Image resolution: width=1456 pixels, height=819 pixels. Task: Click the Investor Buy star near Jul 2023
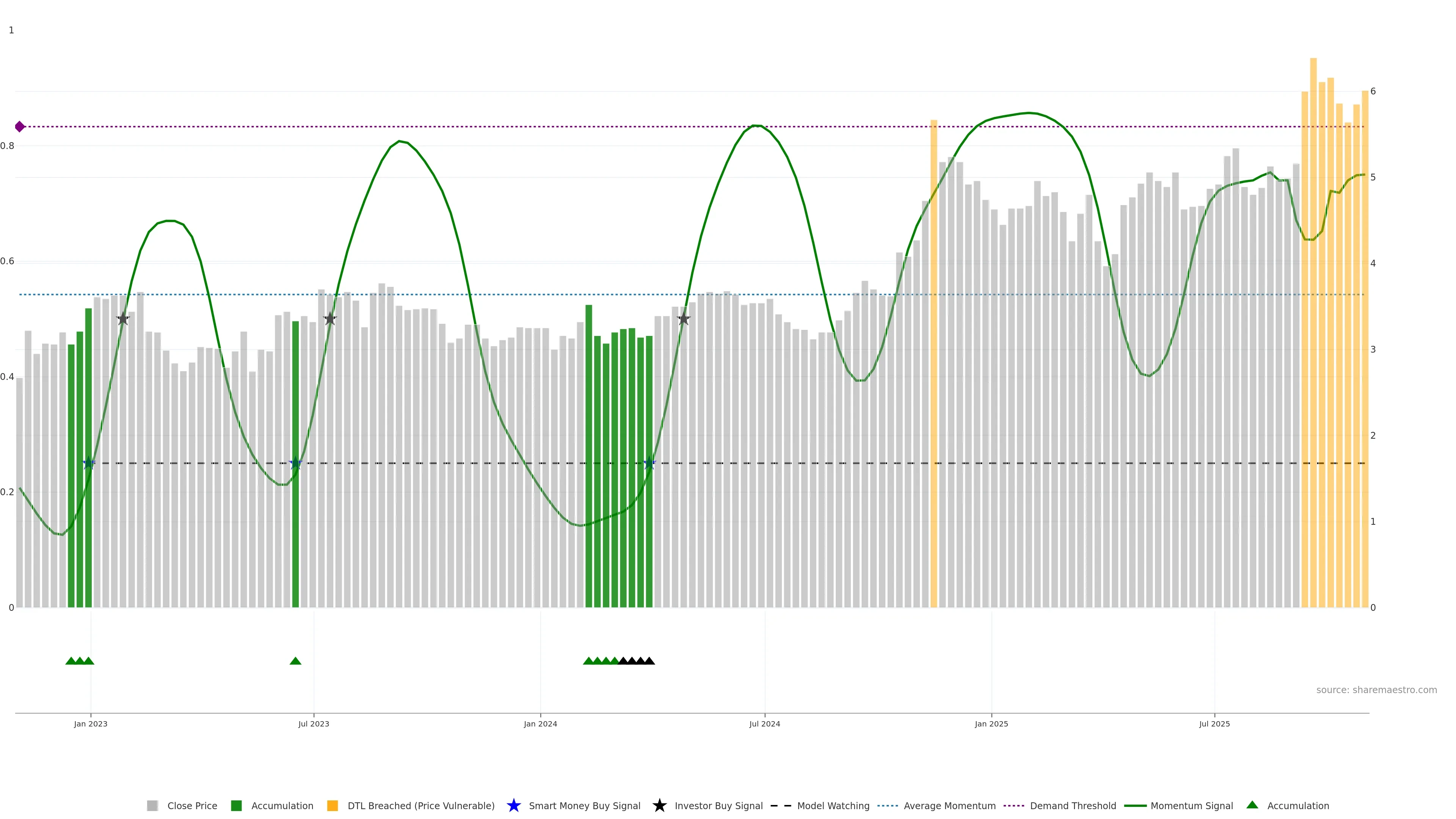click(x=330, y=319)
